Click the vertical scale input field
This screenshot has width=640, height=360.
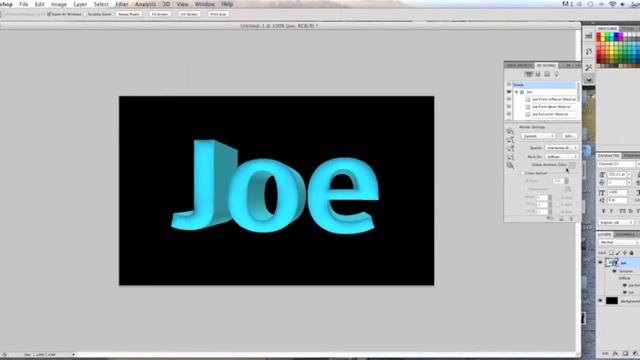(x=617, y=192)
